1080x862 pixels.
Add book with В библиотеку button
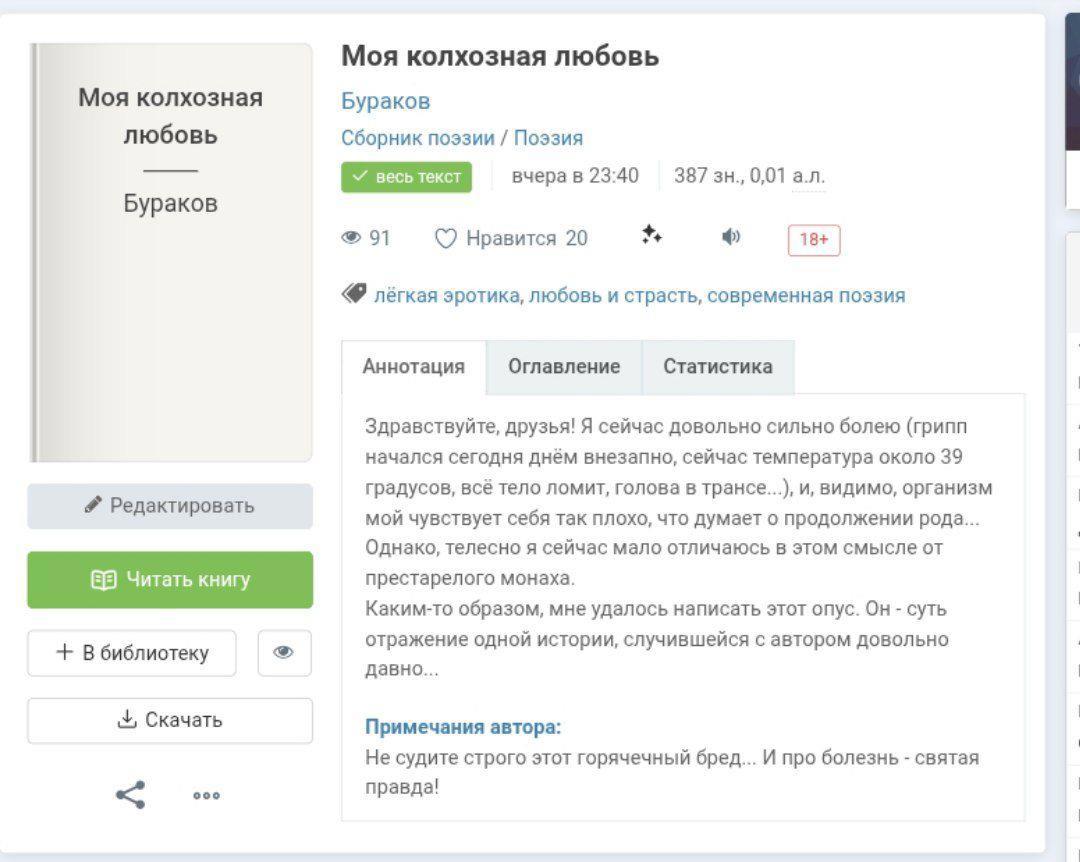pos(132,653)
